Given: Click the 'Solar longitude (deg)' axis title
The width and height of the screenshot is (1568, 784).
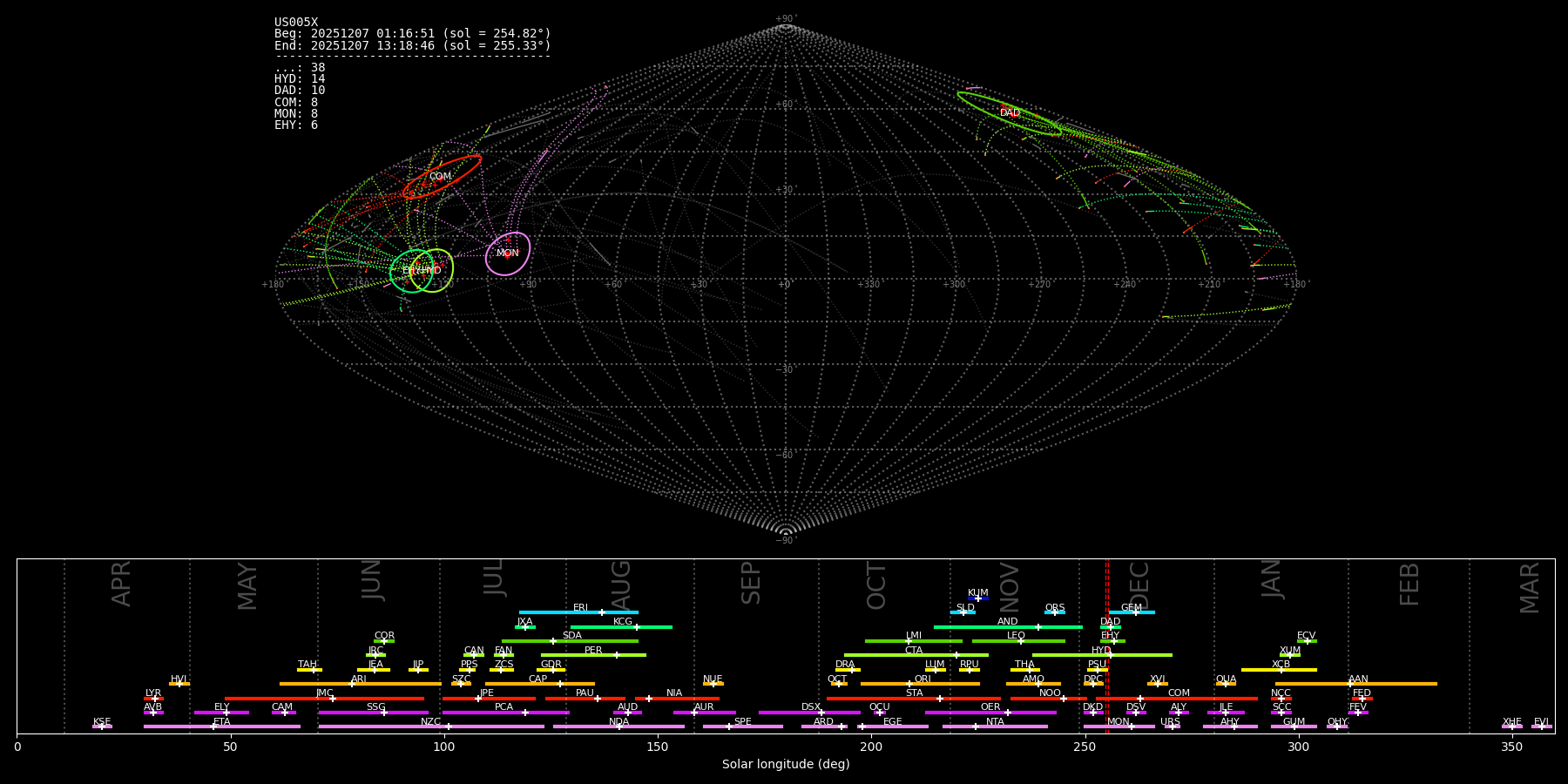Looking at the screenshot, I should click(x=786, y=765).
